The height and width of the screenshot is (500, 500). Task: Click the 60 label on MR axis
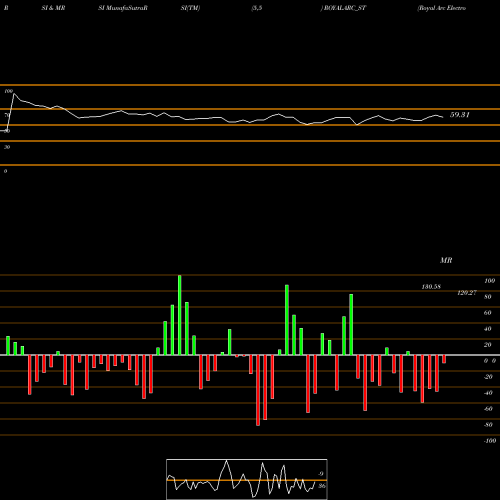488,313
